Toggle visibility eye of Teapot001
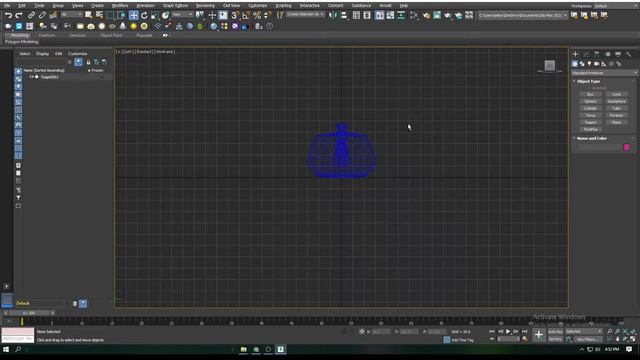Image resolution: width=640 pixels, height=360 pixels. [x=31, y=77]
